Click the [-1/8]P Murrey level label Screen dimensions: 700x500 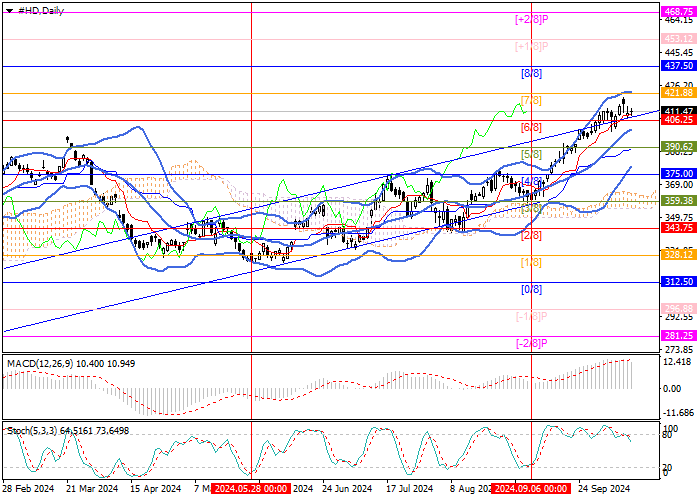click(x=531, y=317)
